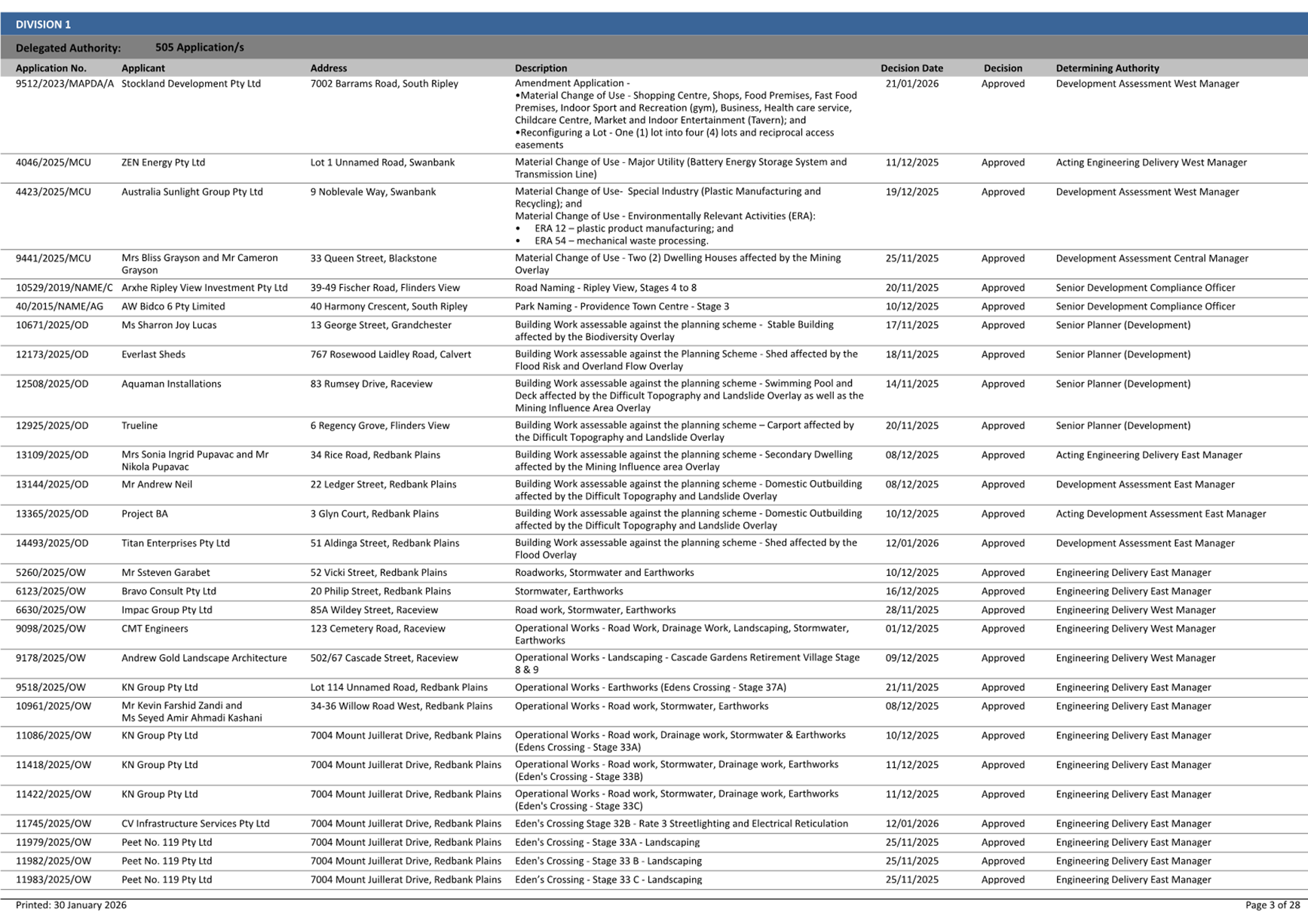This screenshot has width=1308, height=924.
Task: Click the Page 3 of 28 indicator
Action: [x=1272, y=904]
